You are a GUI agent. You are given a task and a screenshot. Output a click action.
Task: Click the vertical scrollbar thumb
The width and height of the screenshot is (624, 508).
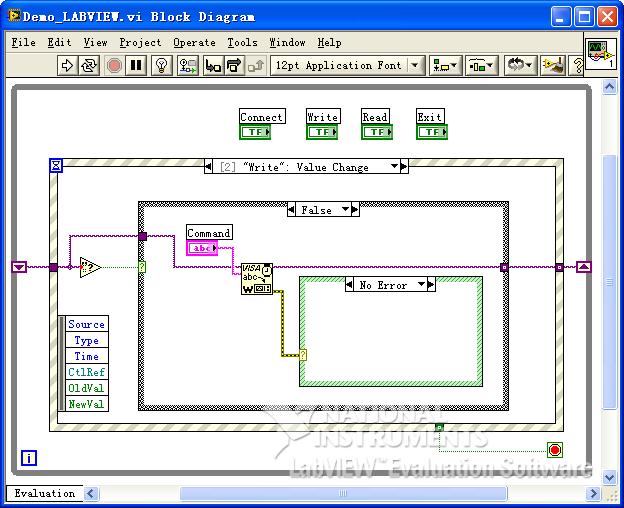tap(609, 282)
